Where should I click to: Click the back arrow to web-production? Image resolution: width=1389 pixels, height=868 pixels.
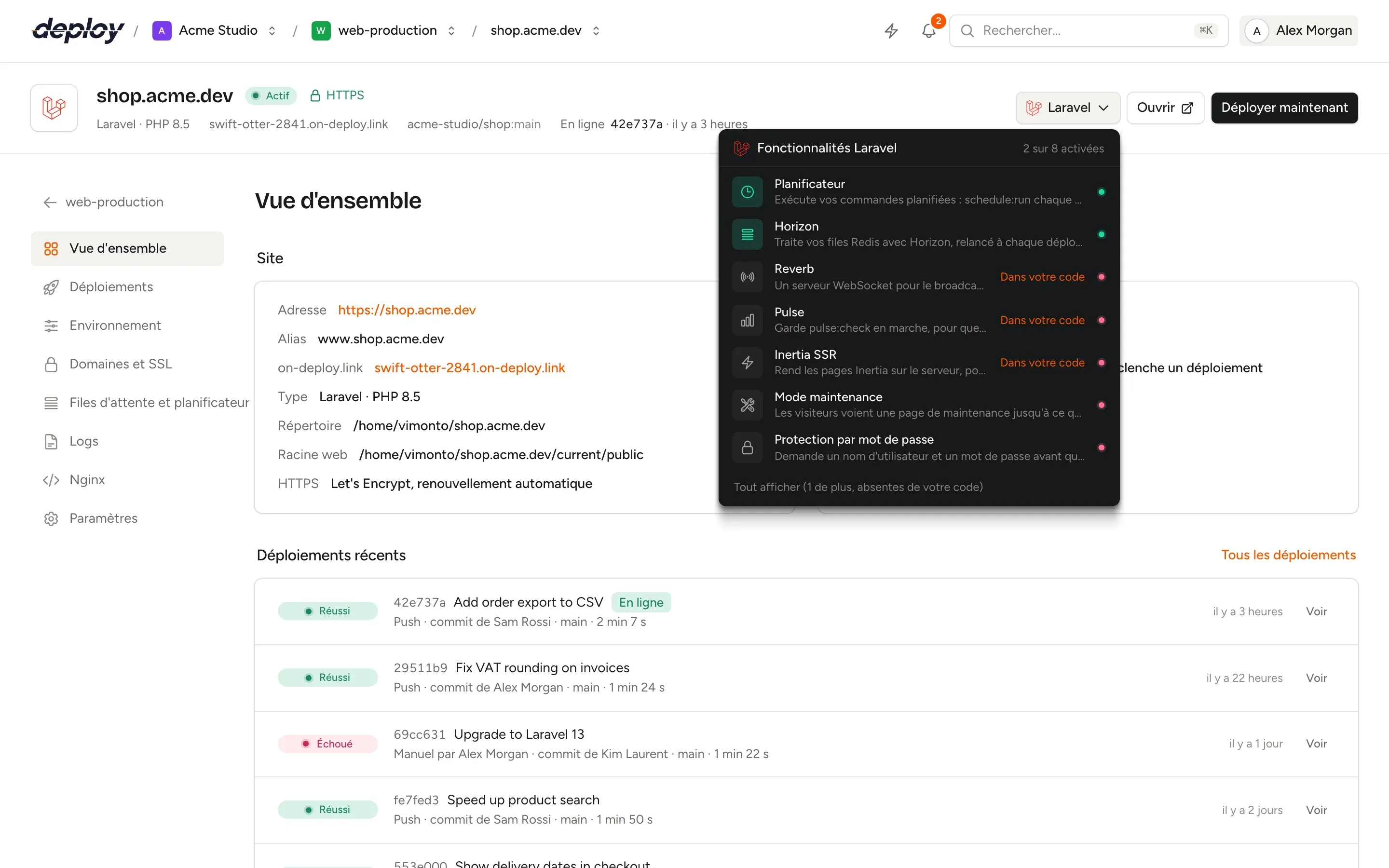click(50, 202)
